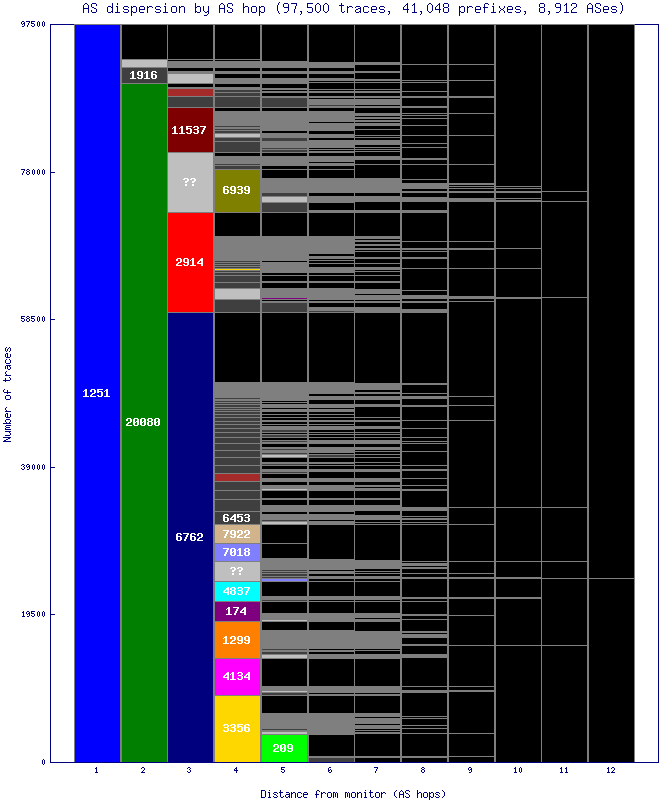This screenshot has height=800, width=659.
Task: Click the cyan AS 4837 segment
Action: [237, 591]
